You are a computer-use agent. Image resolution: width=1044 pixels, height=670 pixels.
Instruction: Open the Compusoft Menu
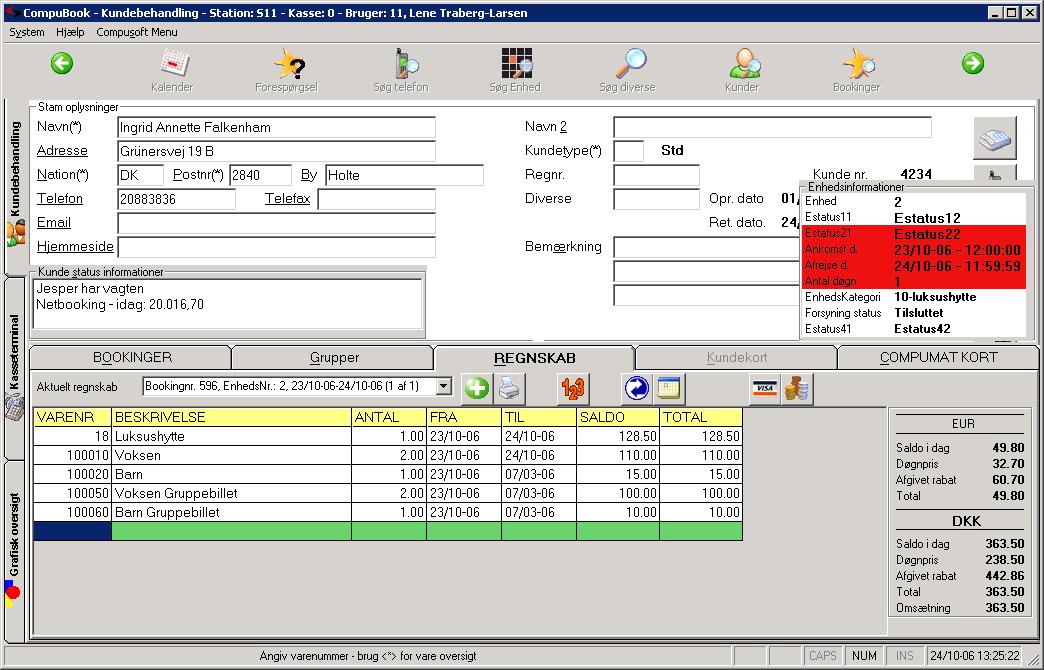[136, 32]
